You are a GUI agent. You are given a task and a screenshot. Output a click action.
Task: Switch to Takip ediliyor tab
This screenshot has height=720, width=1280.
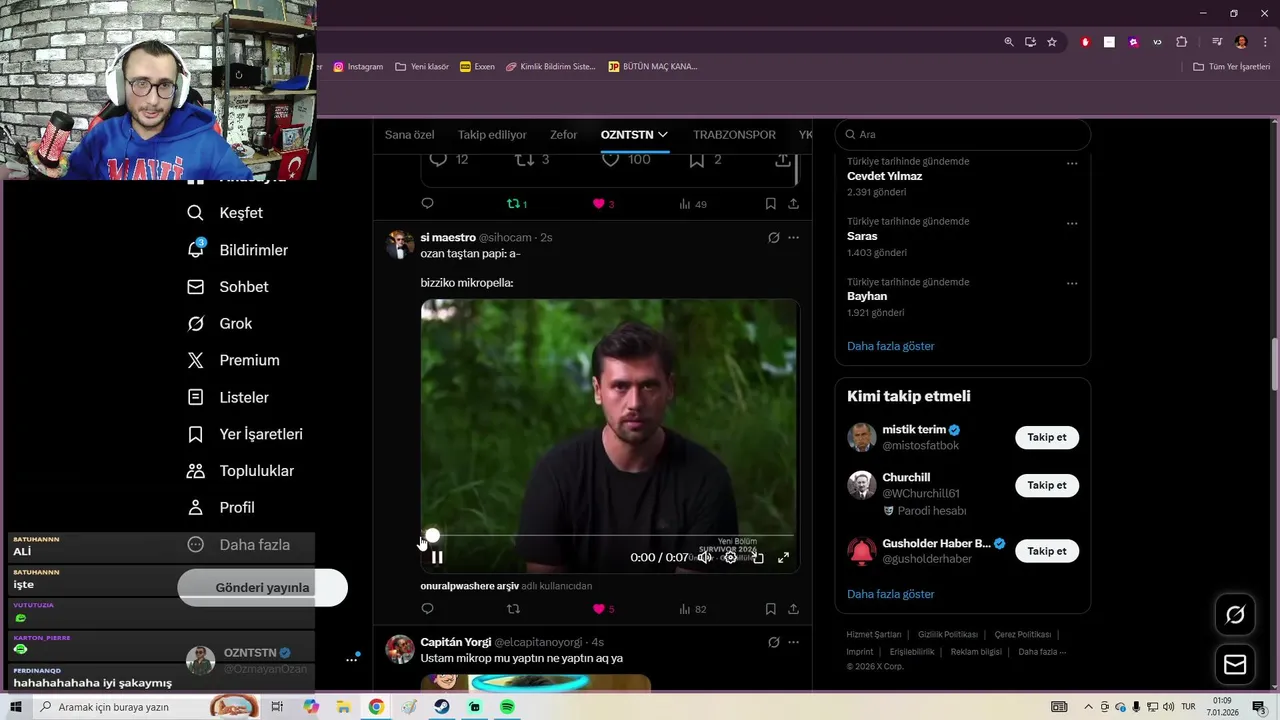[492, 135]
